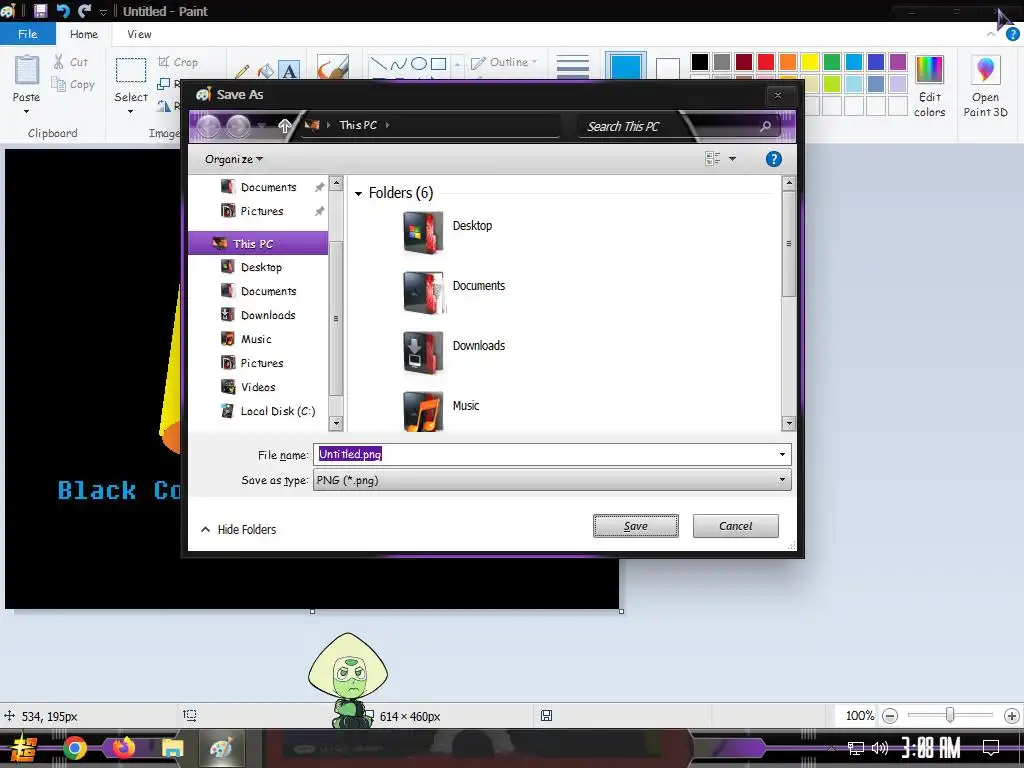The height and width of the screenshot is (768, 1024).
Task: Open the File menu in Paint
Action: tap(27, 34)
